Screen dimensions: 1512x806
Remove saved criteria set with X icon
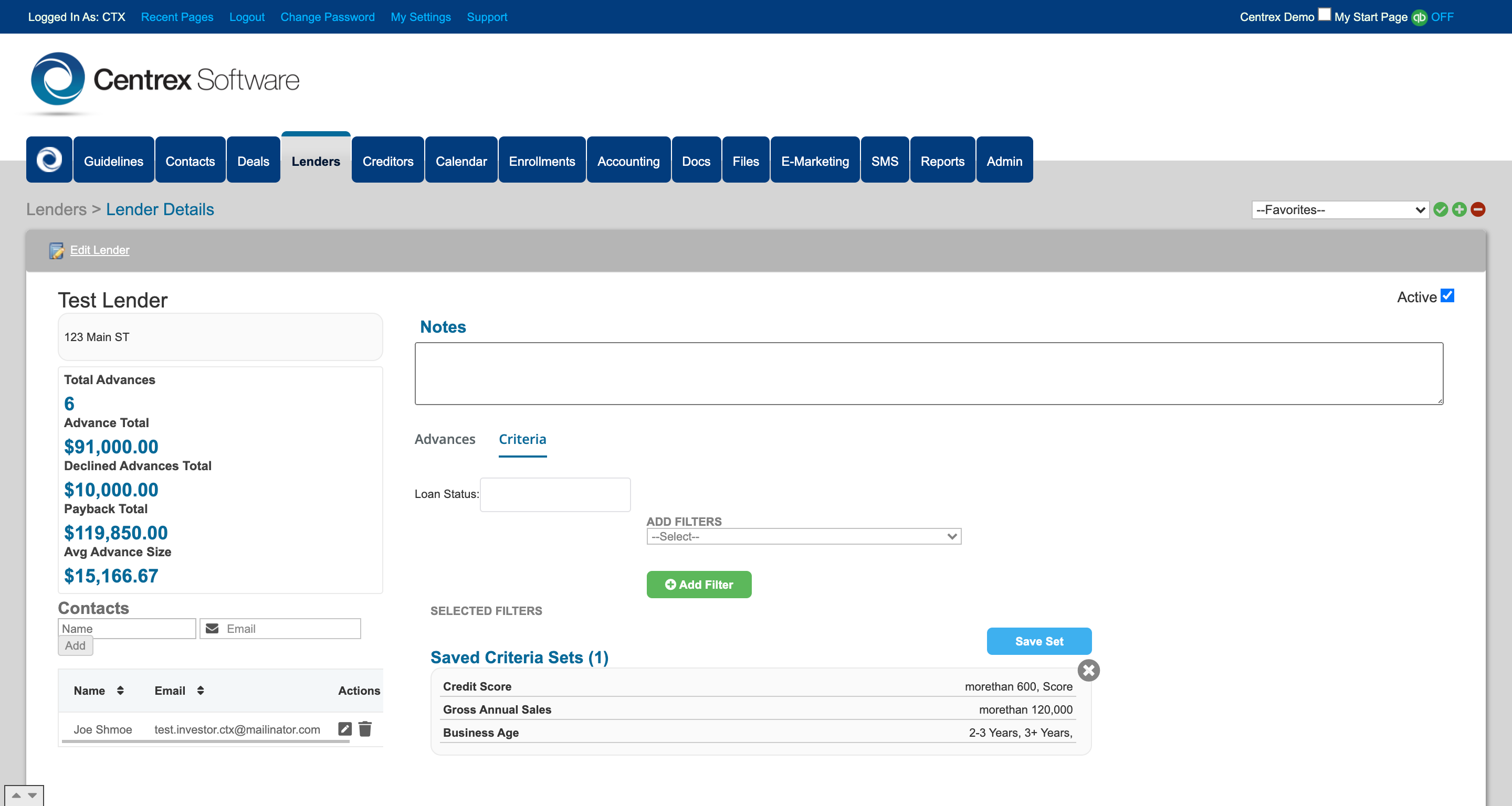pyautogui.click(x=1089, y=670)
